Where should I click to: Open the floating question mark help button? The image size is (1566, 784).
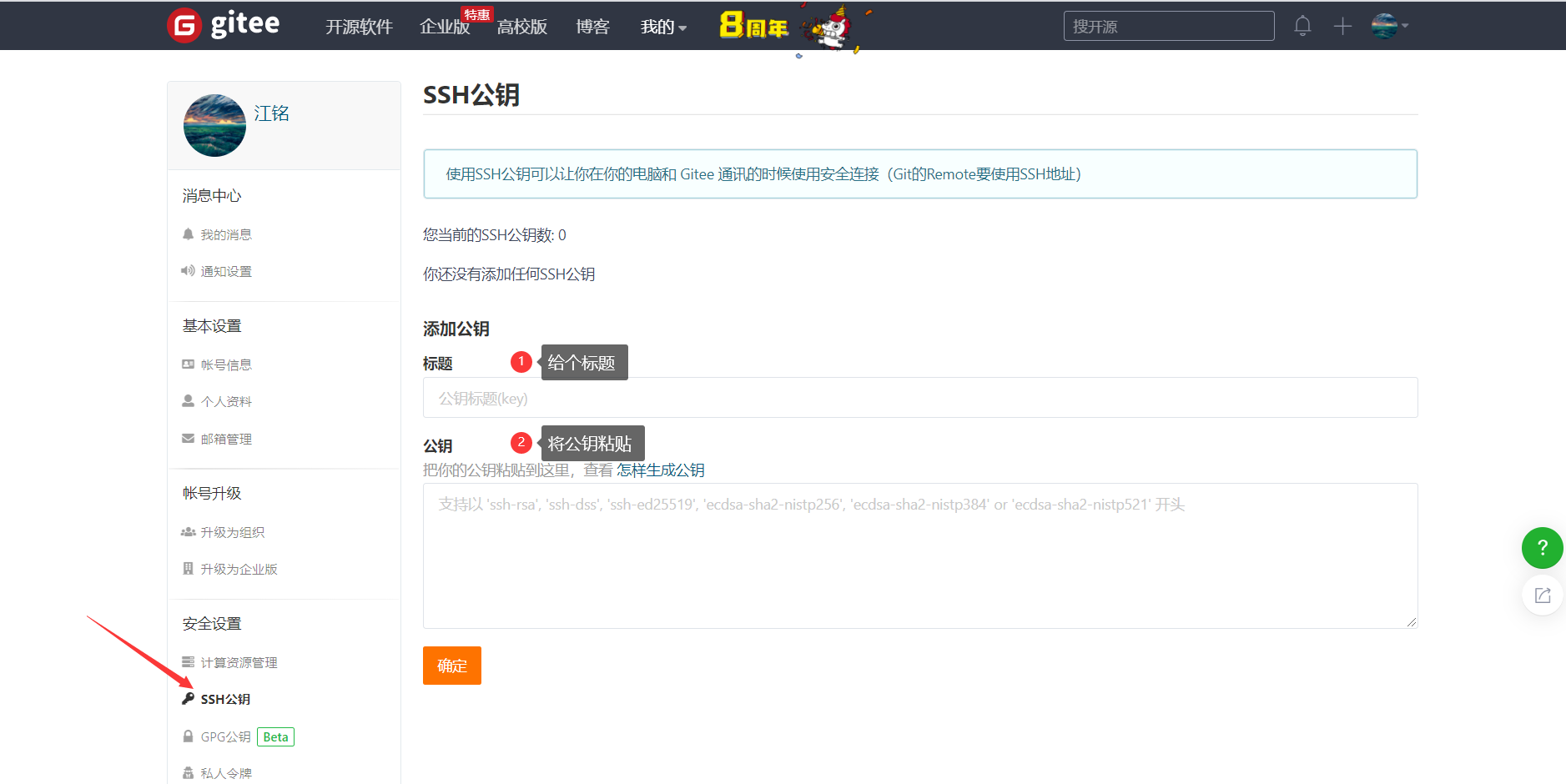1542,548
